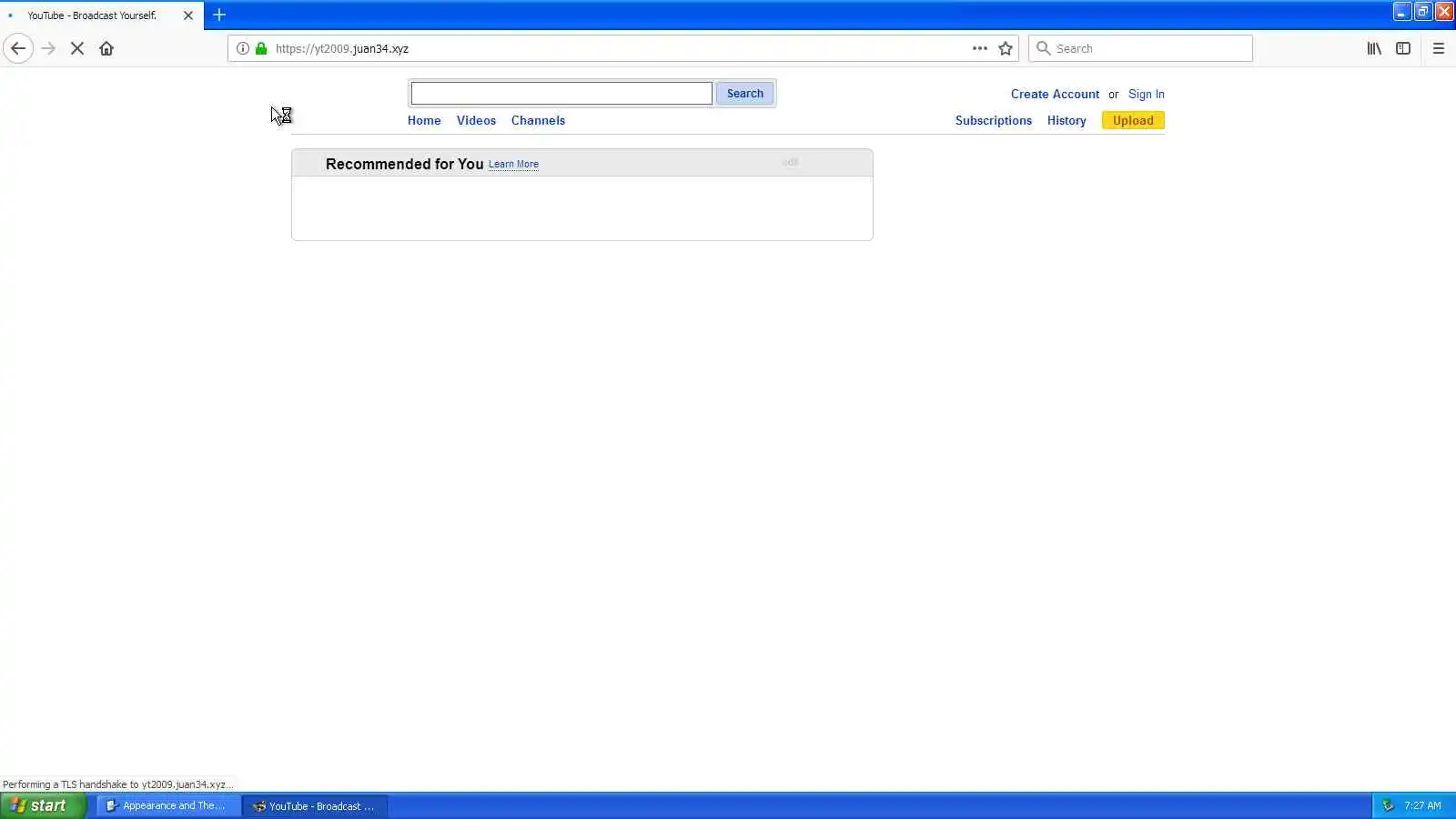
Task: Bookmark this page with the star
Action: 1006,48
